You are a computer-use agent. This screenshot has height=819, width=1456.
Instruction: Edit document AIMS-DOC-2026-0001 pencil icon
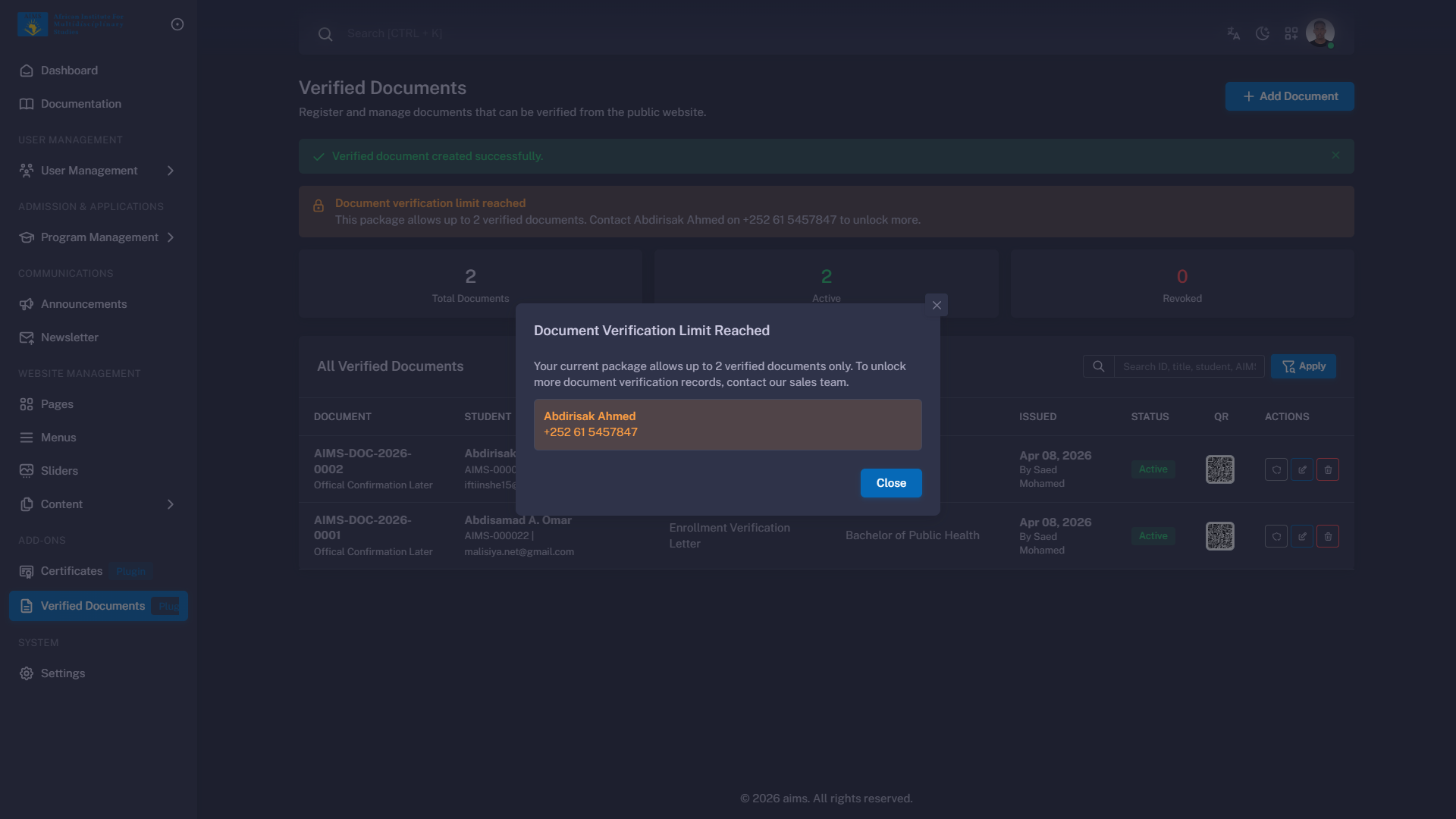click(1302, 536)
